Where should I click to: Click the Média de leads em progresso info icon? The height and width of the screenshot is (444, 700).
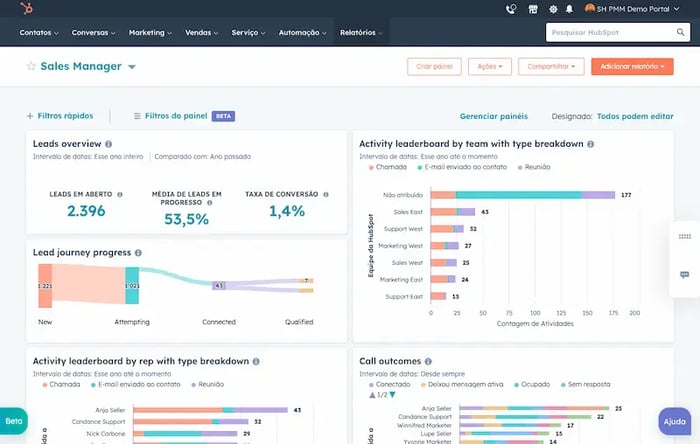click(209, 203)
